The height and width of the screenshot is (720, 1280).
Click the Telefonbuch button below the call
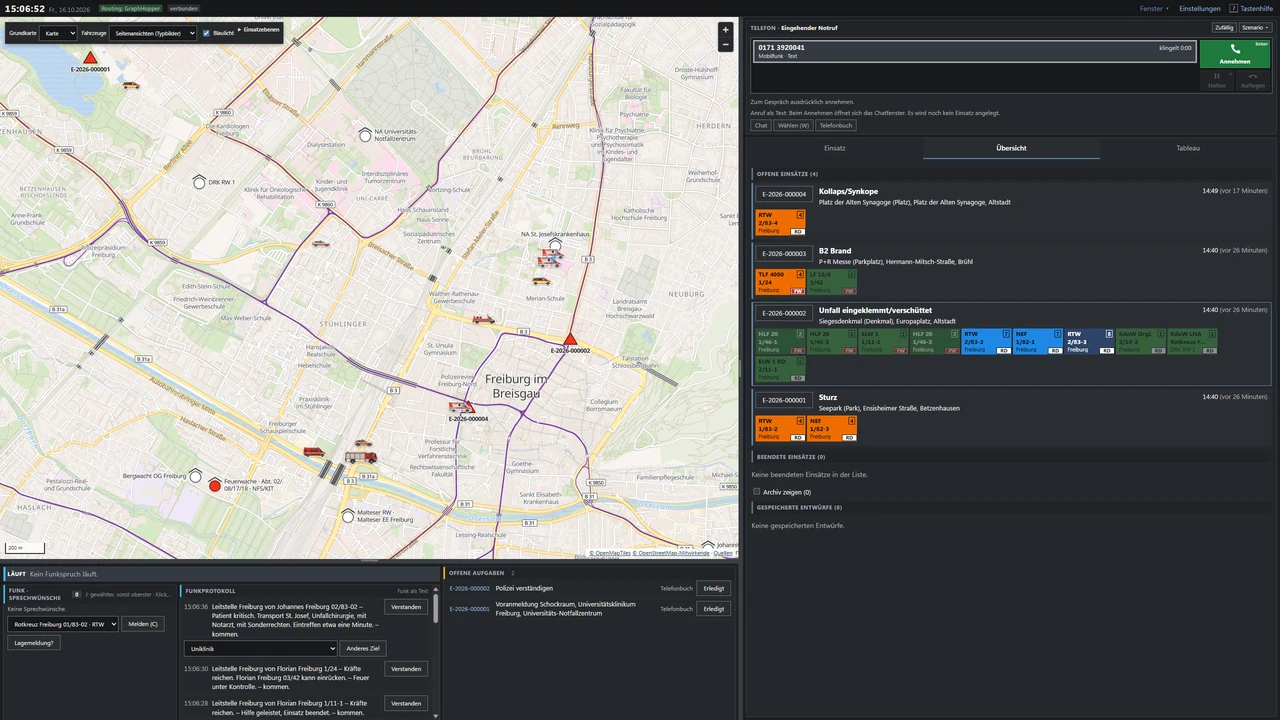[x=836, y=126]
